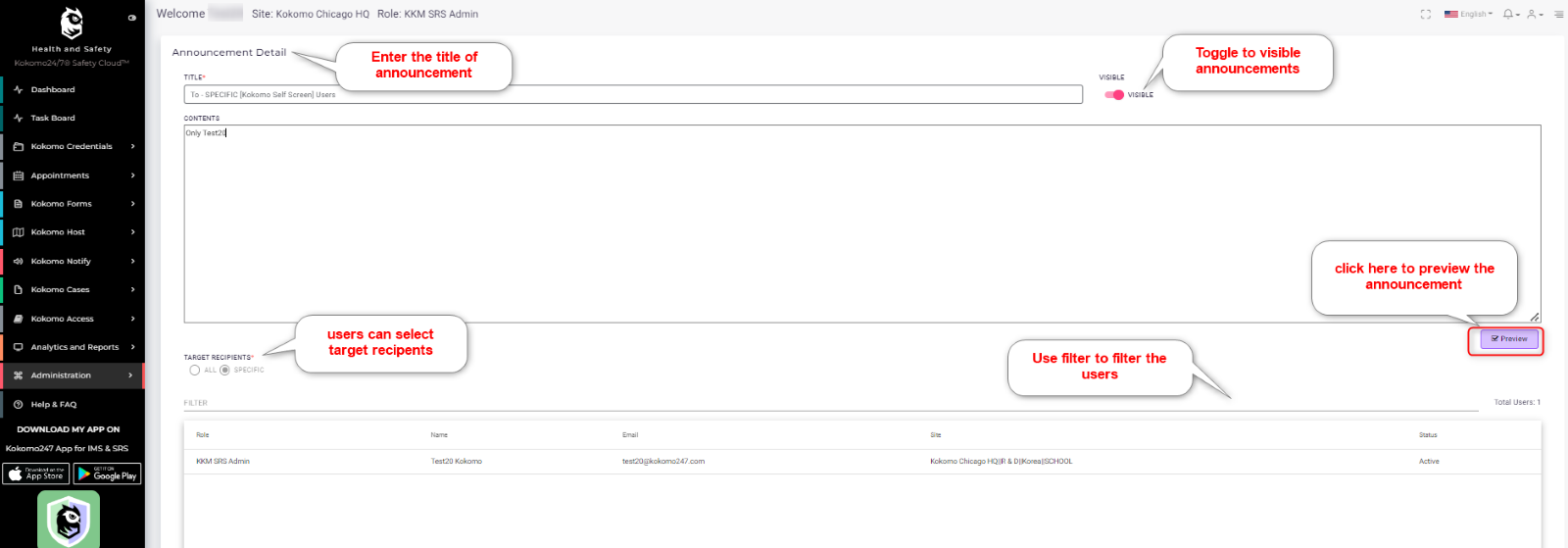Toggle the sidebar eye icon next to the logo
The width and height of the screenshot is (1568, 548).
pos(132,18)
